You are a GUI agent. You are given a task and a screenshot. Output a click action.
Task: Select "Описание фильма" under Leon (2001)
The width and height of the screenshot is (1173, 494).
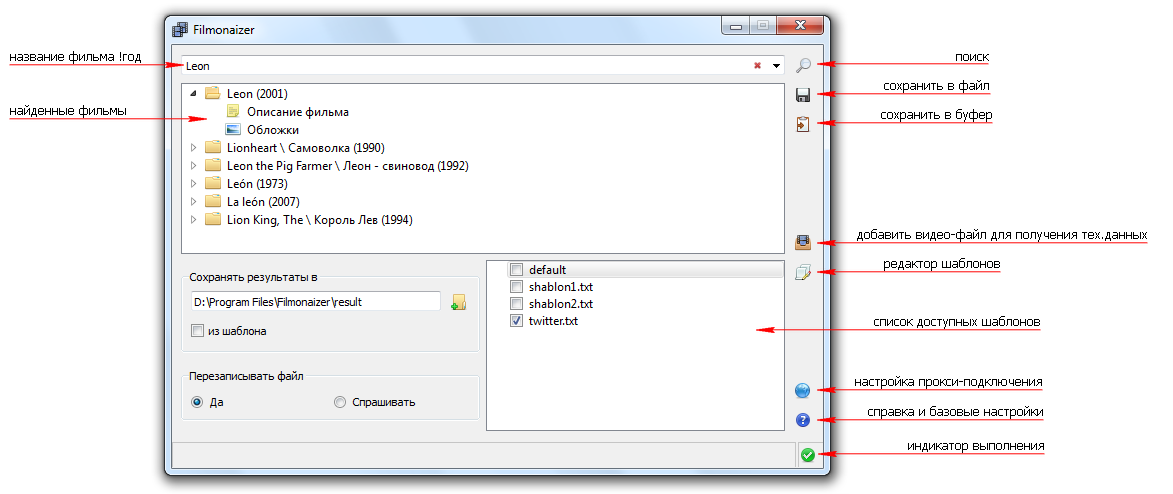(x=297, y=112)
